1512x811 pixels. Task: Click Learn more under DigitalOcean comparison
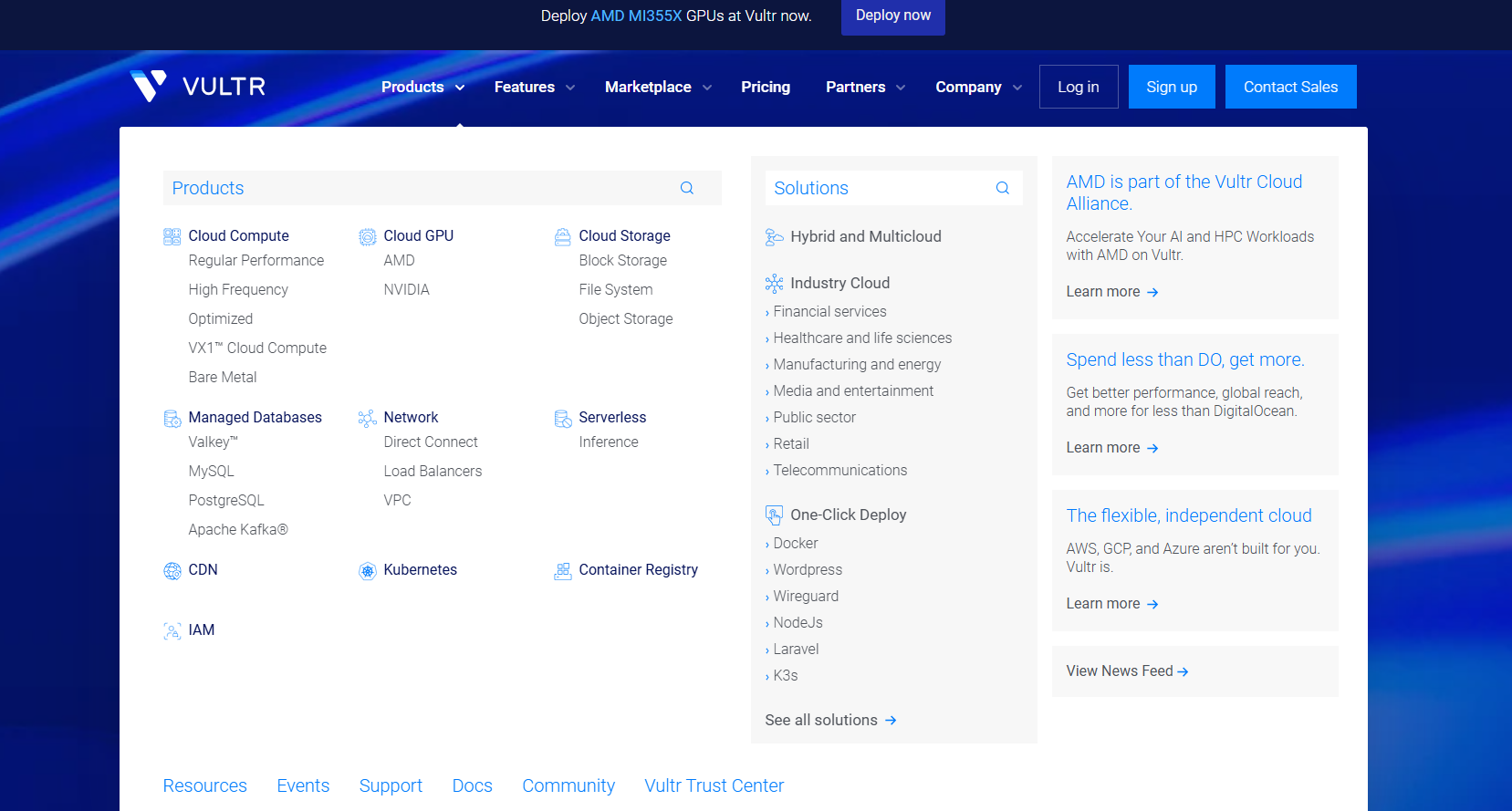1112,448
